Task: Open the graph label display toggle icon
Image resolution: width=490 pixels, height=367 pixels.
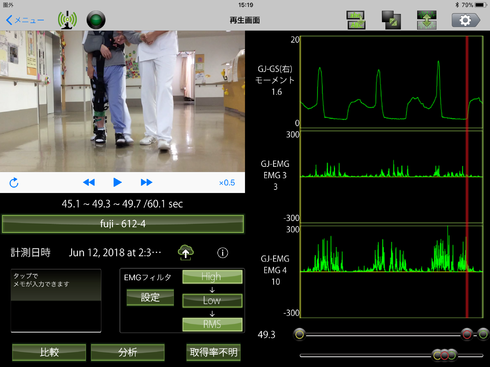Action: click(x=356, y=20)
